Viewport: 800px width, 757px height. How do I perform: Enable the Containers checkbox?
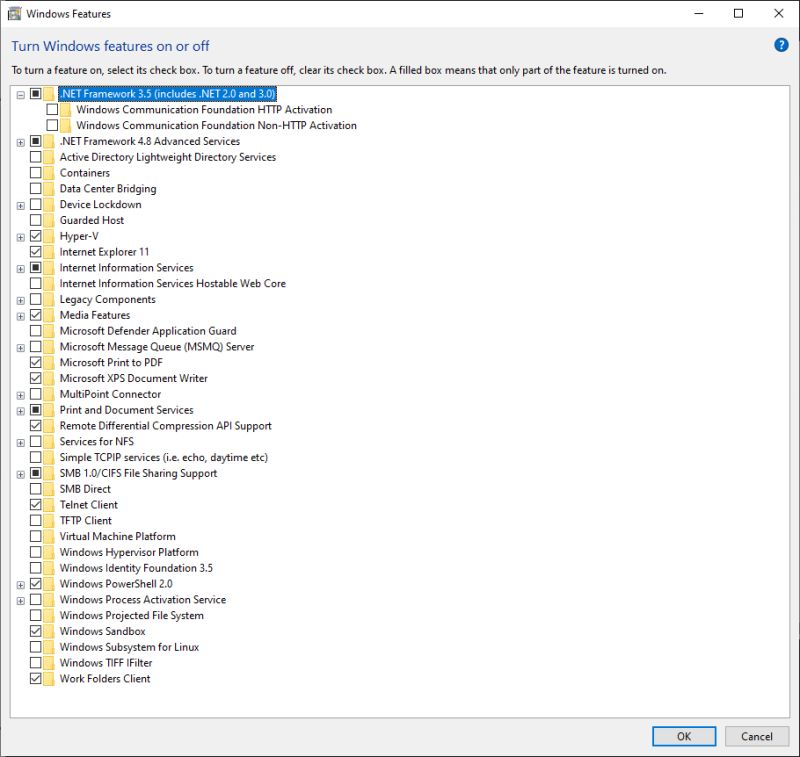coord(34,172)
